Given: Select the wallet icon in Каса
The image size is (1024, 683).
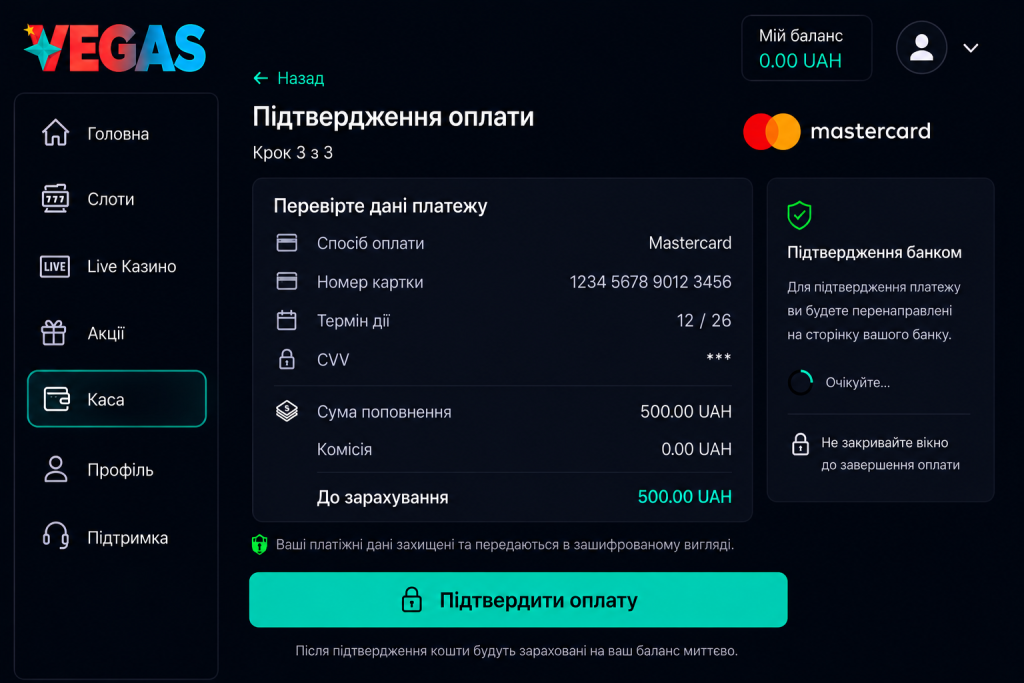Looking at the screenshot, I should click(57, 399).
